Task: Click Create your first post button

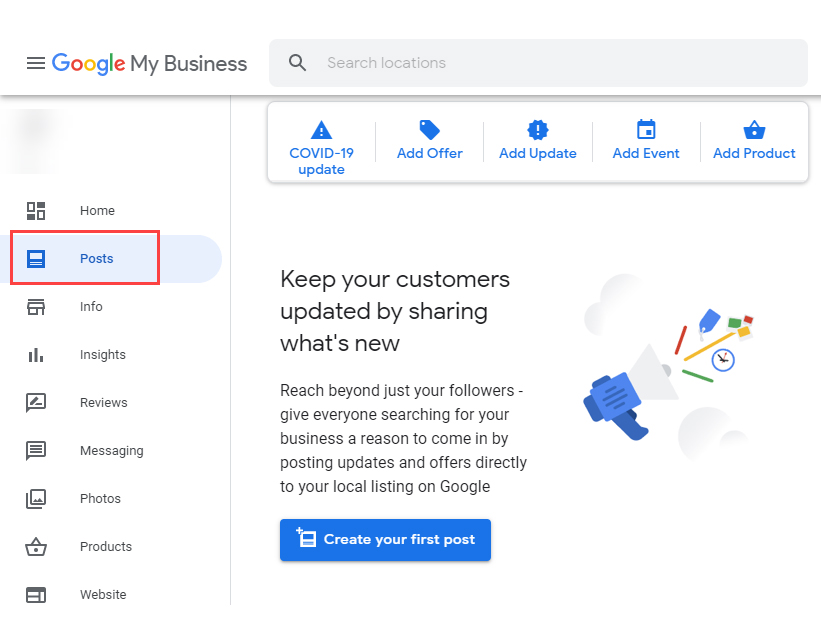Action: pos(385,540)
